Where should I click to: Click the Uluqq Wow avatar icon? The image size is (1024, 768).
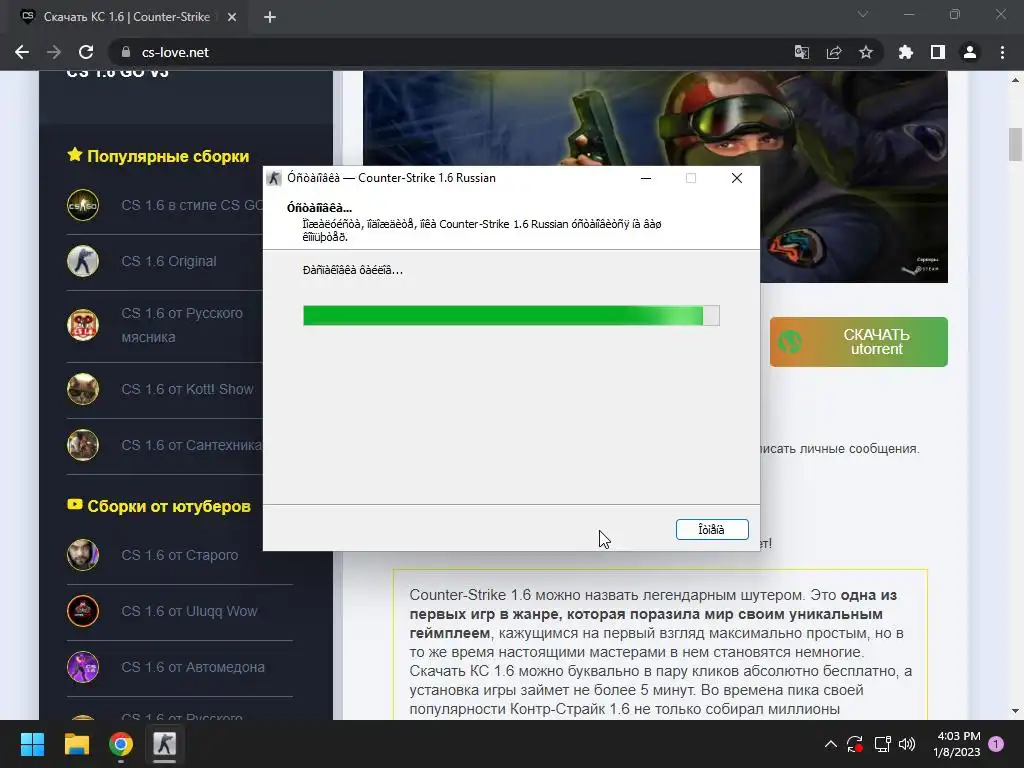click(x=83, y=611)
